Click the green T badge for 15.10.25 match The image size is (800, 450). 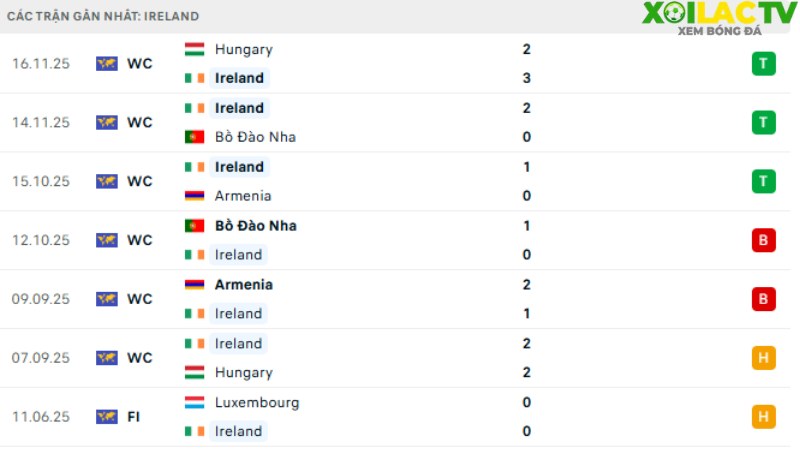point(763,182)
